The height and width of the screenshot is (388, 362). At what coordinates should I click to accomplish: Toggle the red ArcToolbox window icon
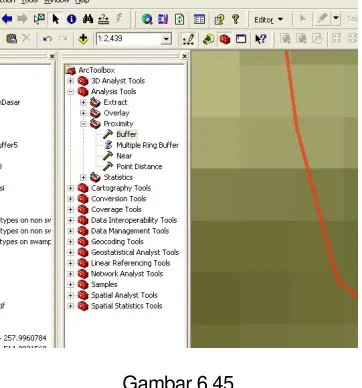[225, 39]
